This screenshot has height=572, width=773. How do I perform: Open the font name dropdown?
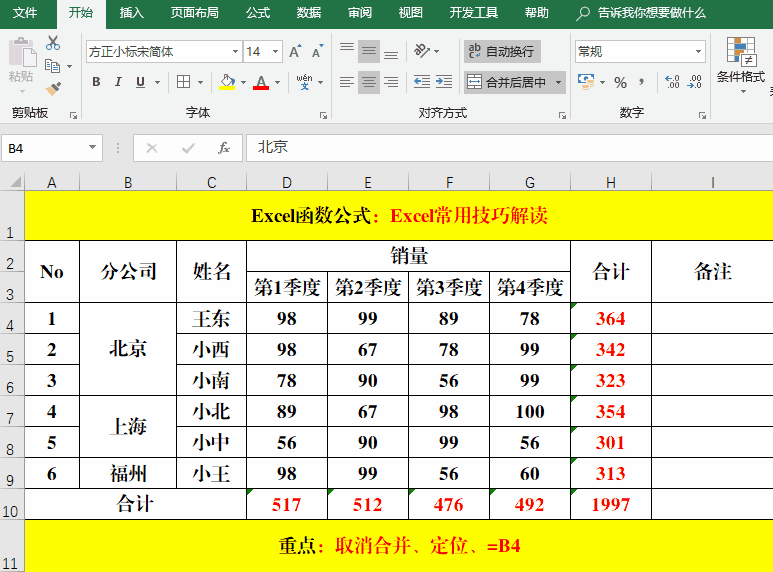point(235,51)
